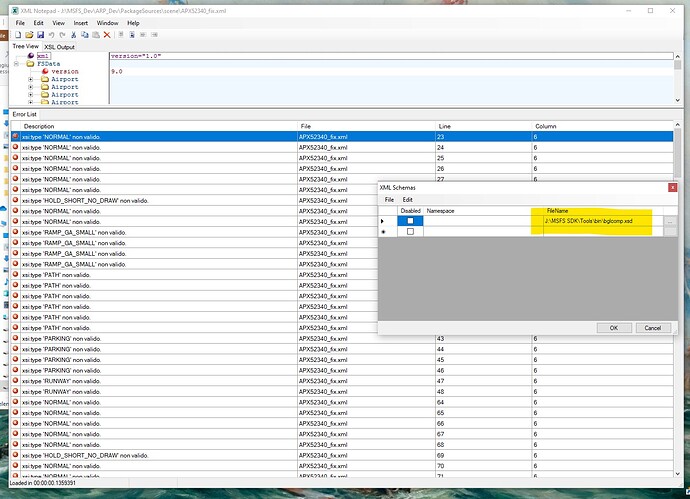This screenshot has width=690, height=499.
Task: Select the version attribute in the tree
Action: (x=65, y=71)
